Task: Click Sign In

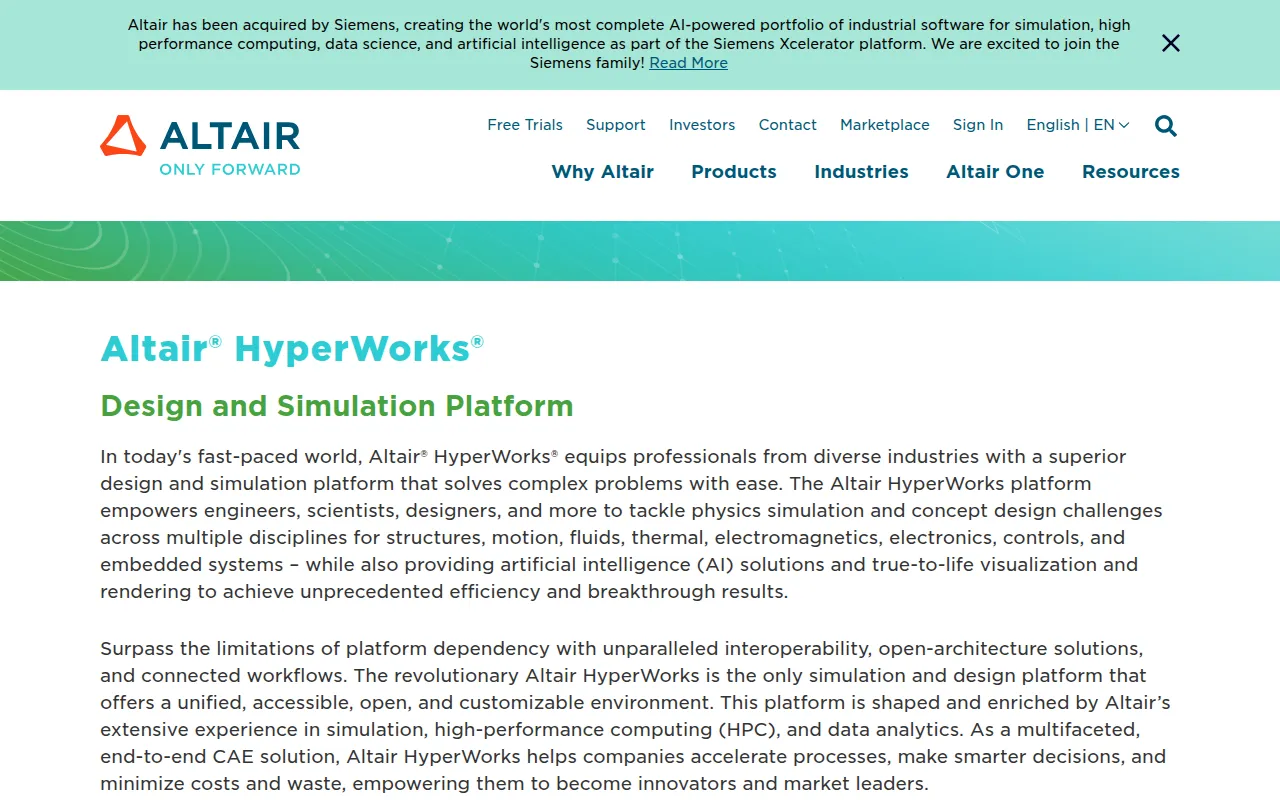Action: 978,125
